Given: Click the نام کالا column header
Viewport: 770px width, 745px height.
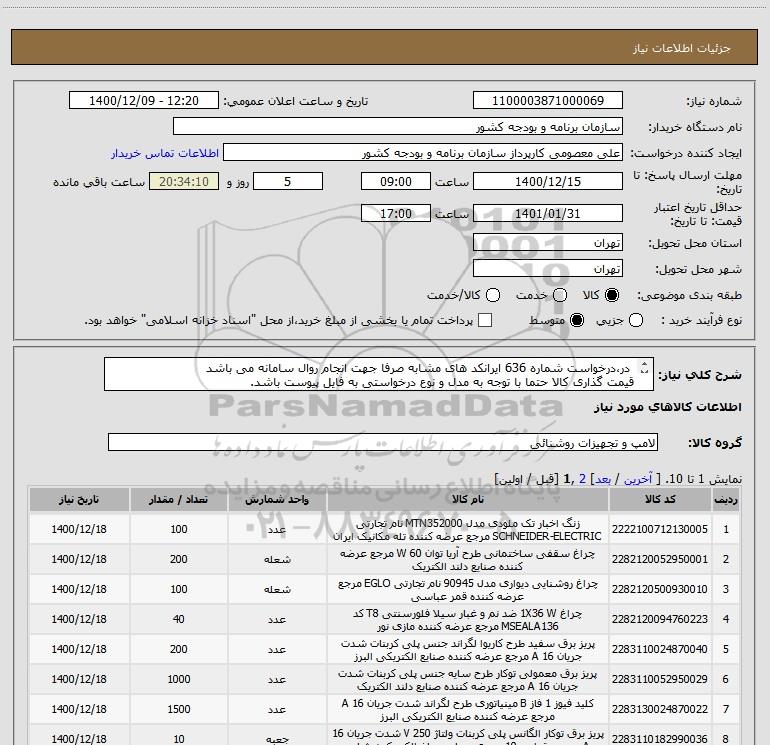Looking at the screenshot, I should (468, 499).
